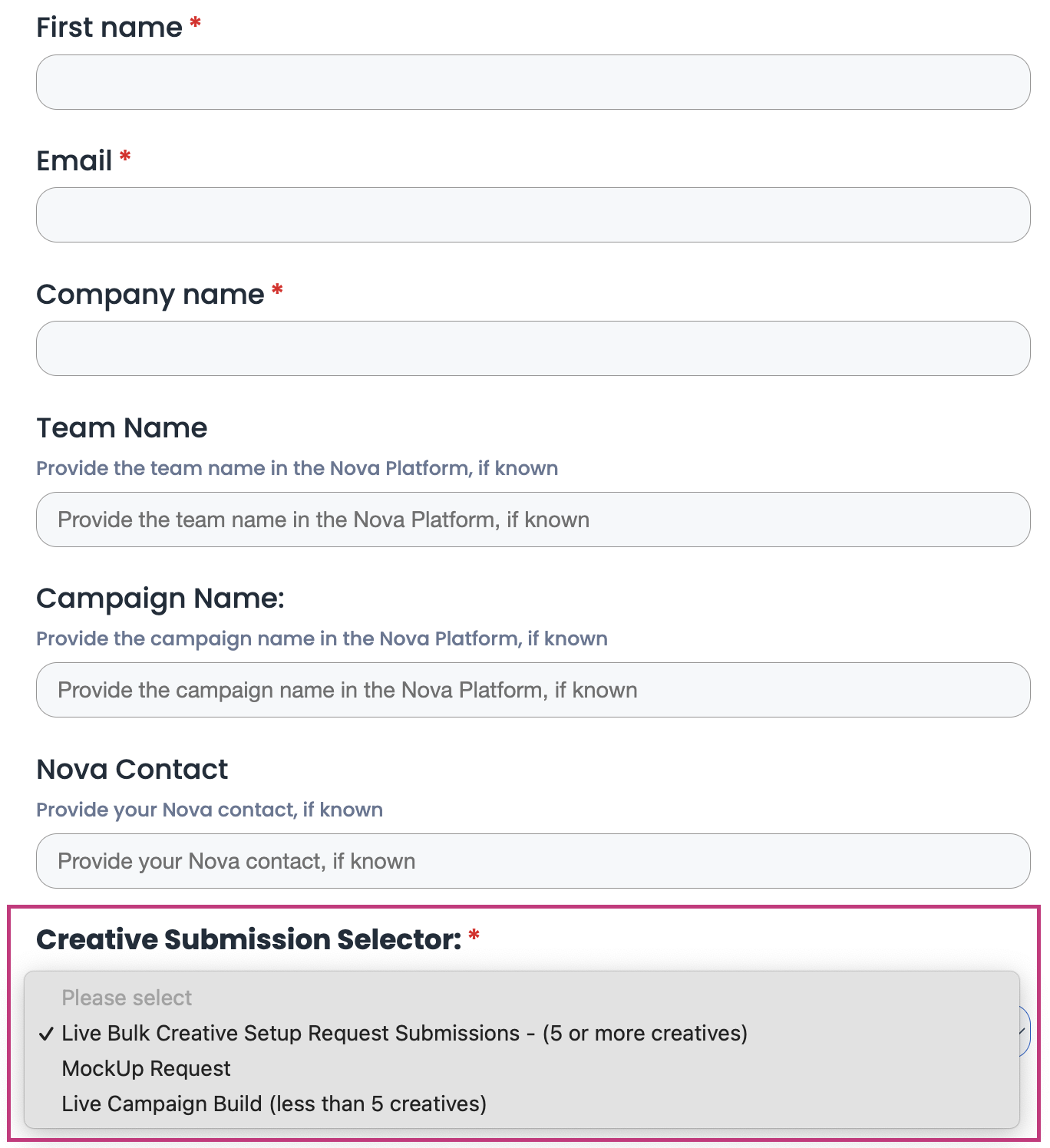1050x1148 pixels.
Task: Pick Live Bulk Creative Setup Request Submissions
Action: 404,1033
